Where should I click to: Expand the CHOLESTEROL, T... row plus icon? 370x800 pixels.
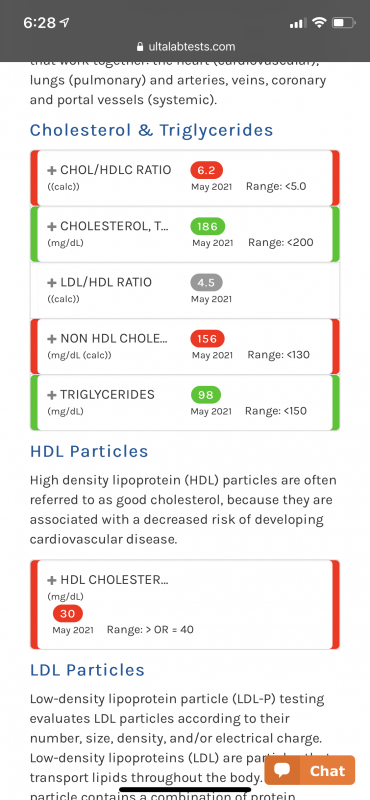coord(52,227)
